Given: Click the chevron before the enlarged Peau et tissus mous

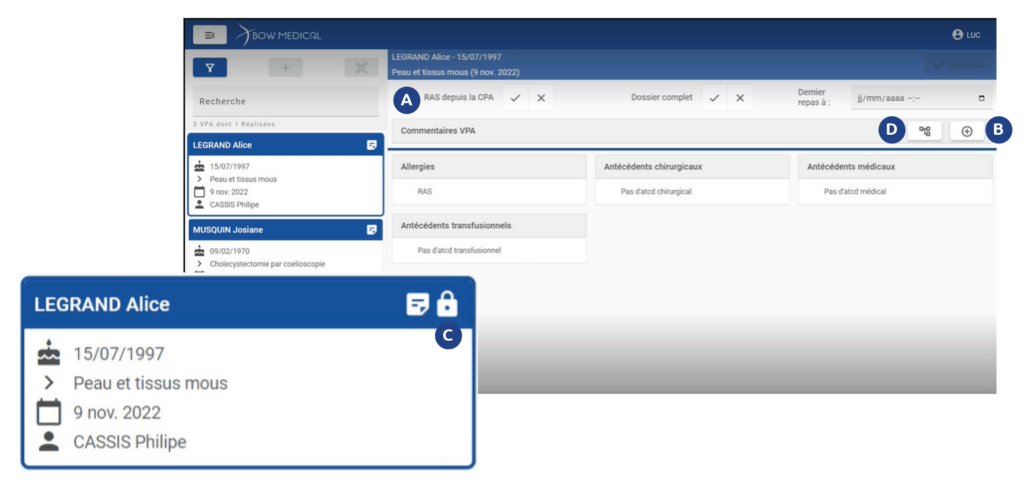Looking at the screenshot, I should tap(49, 383).
